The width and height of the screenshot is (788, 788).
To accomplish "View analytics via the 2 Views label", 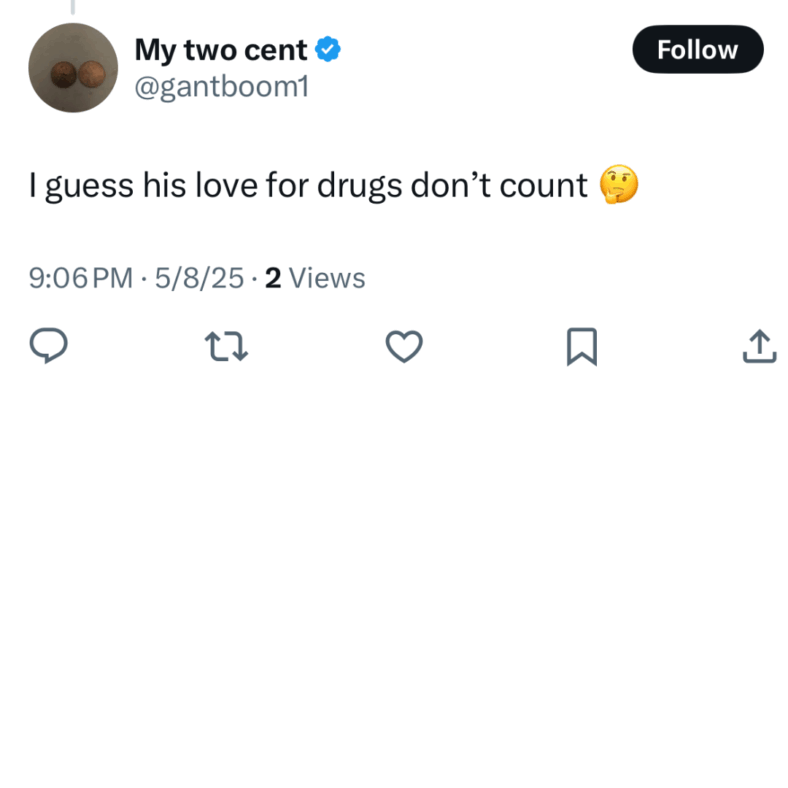I will (x=315, y=278).
